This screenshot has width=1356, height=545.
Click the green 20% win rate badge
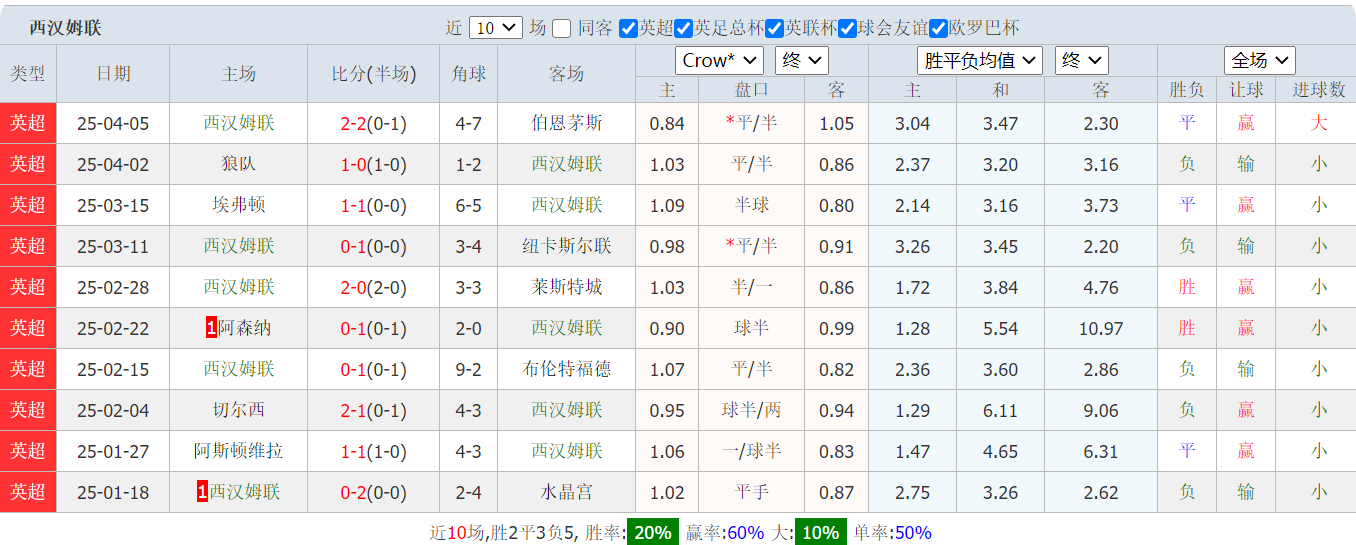[653, 533]
